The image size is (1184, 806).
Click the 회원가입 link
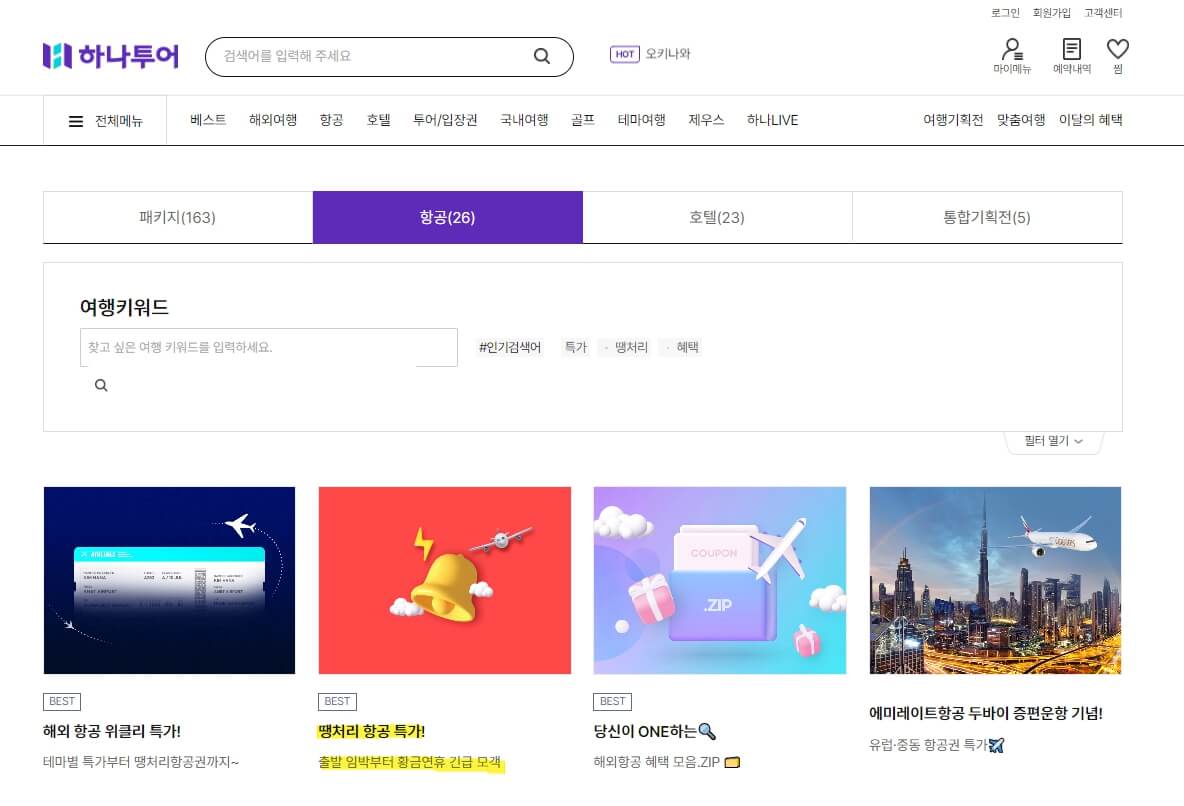click(1051, 13)
